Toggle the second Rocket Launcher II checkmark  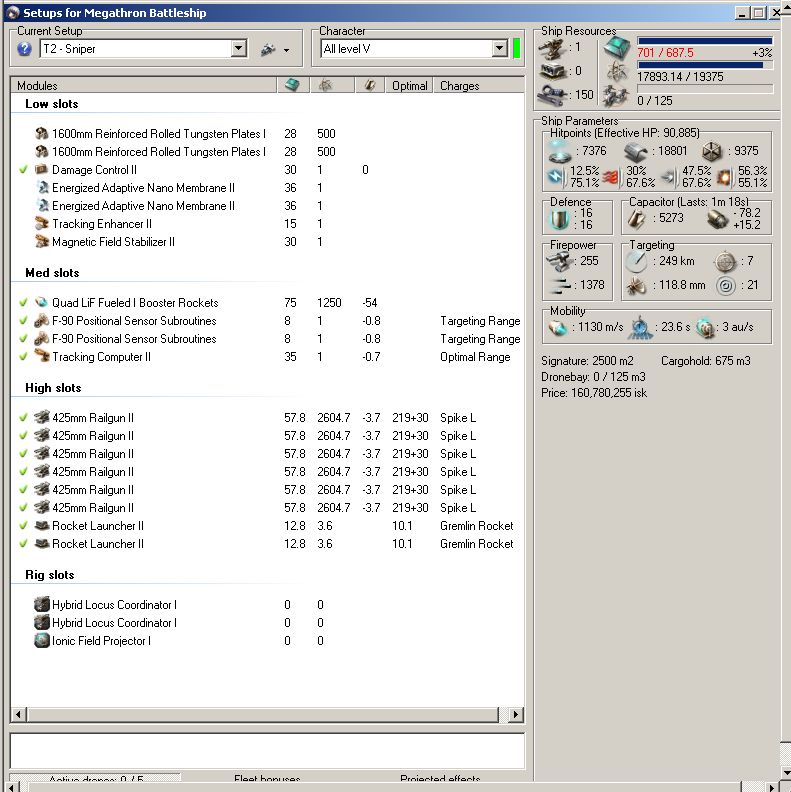point(23,544)
